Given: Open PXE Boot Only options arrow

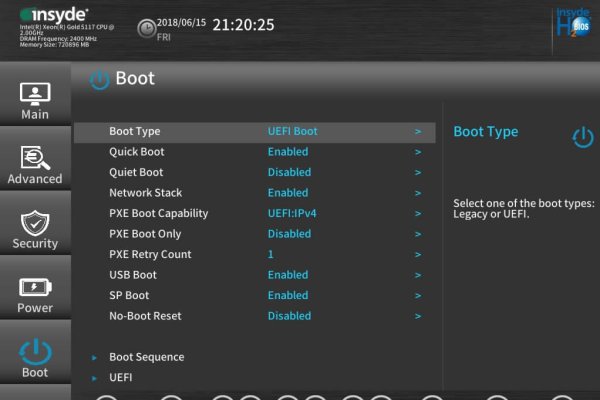Looking at the screenshot, I should point(418,234).
